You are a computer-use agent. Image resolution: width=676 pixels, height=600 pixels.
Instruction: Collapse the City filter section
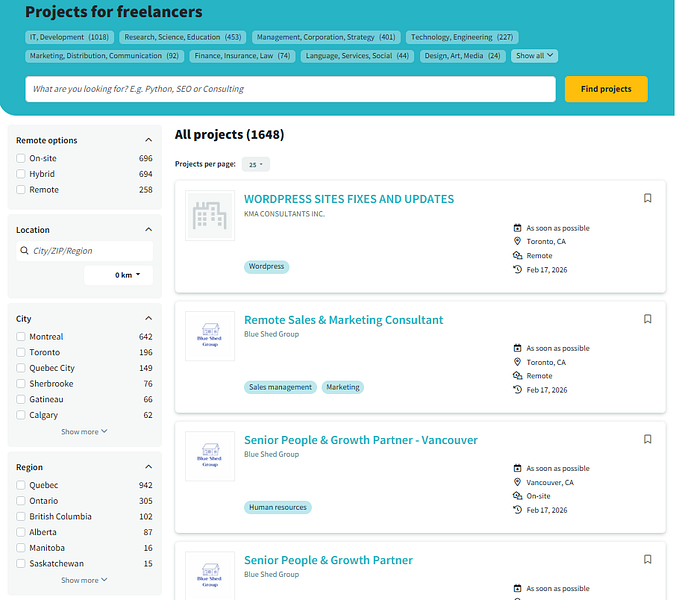coord(148,318)
